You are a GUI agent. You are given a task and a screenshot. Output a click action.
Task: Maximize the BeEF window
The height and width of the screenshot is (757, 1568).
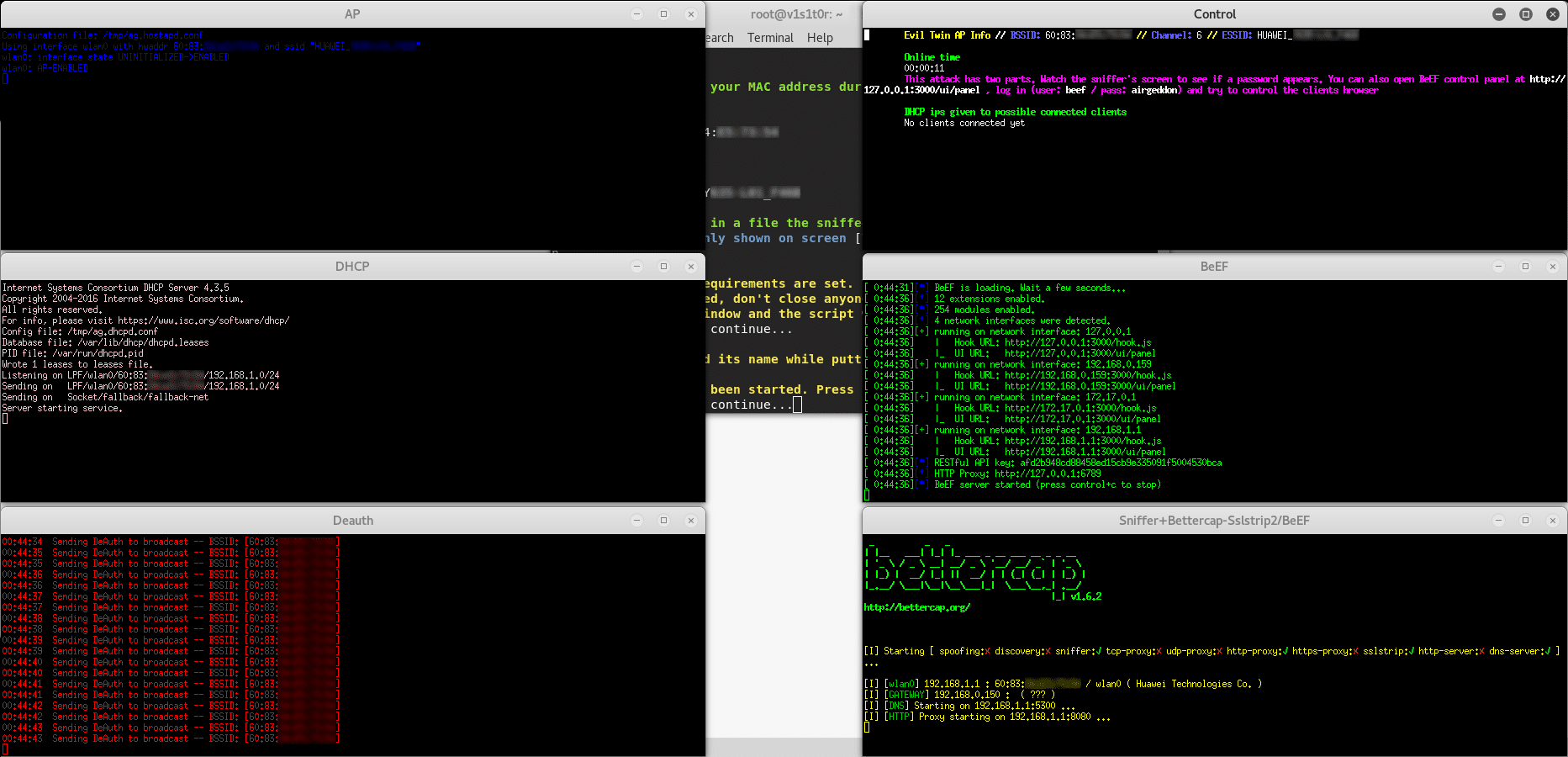(x=1525, y=267)
